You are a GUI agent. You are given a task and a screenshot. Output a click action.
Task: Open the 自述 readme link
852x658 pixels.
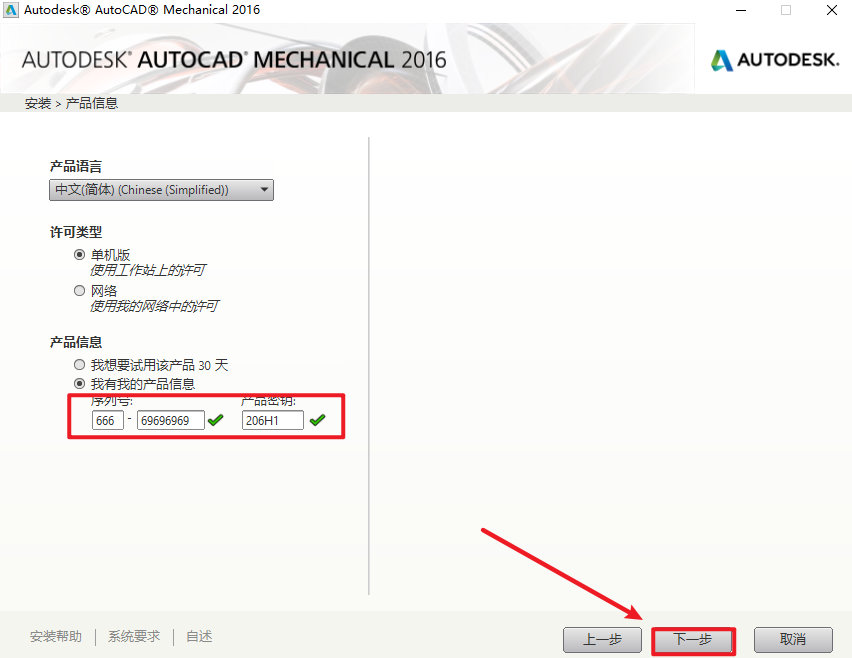[x=199, y=636]
